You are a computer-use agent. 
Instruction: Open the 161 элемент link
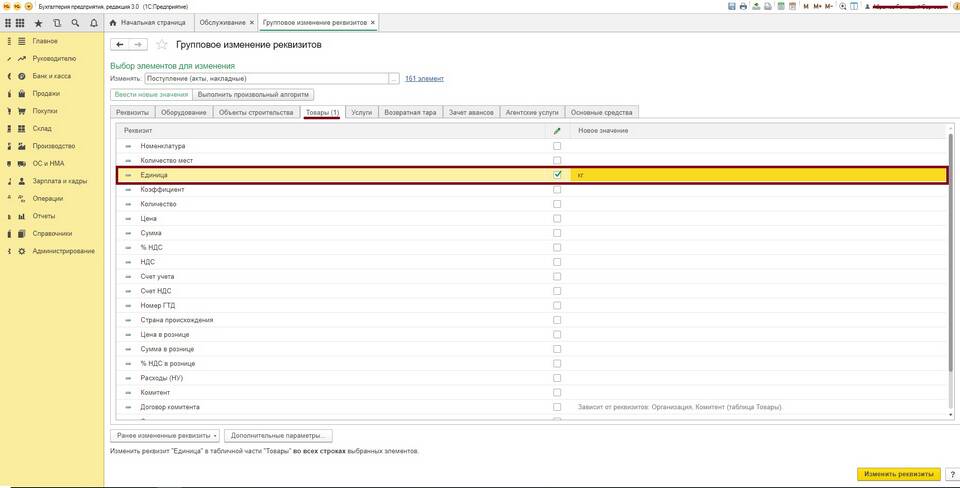[424, 78]
